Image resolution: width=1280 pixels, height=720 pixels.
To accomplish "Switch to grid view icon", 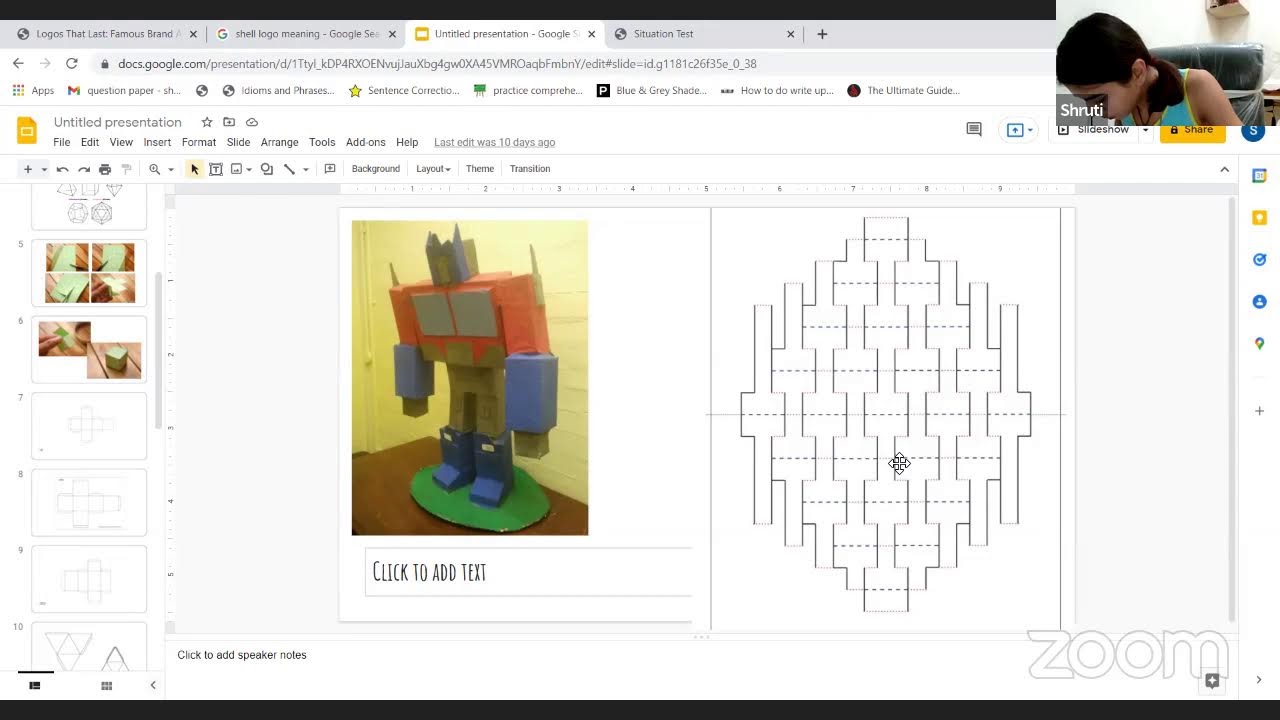I will (106, 686).
